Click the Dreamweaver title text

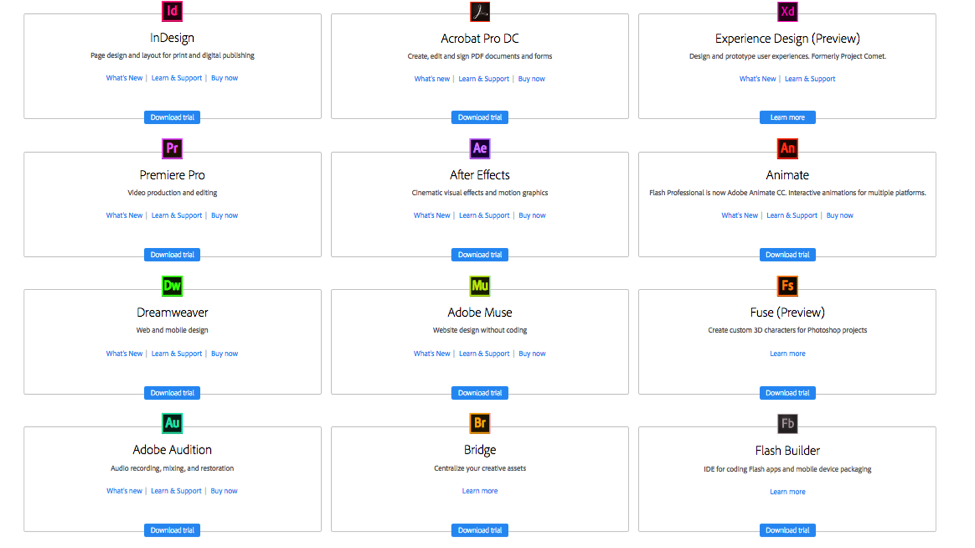tap(172, 313)
